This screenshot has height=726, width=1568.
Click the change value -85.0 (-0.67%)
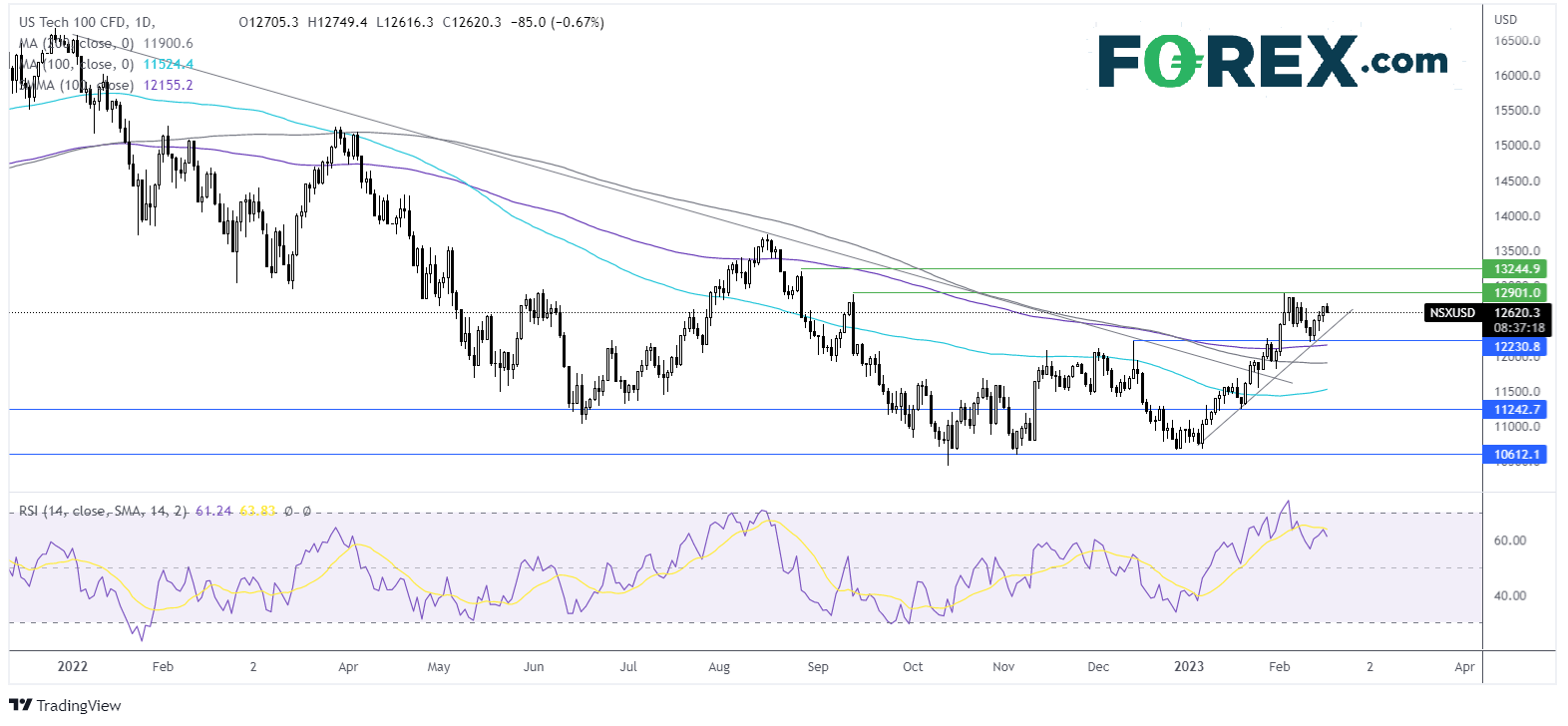point(558,22)
